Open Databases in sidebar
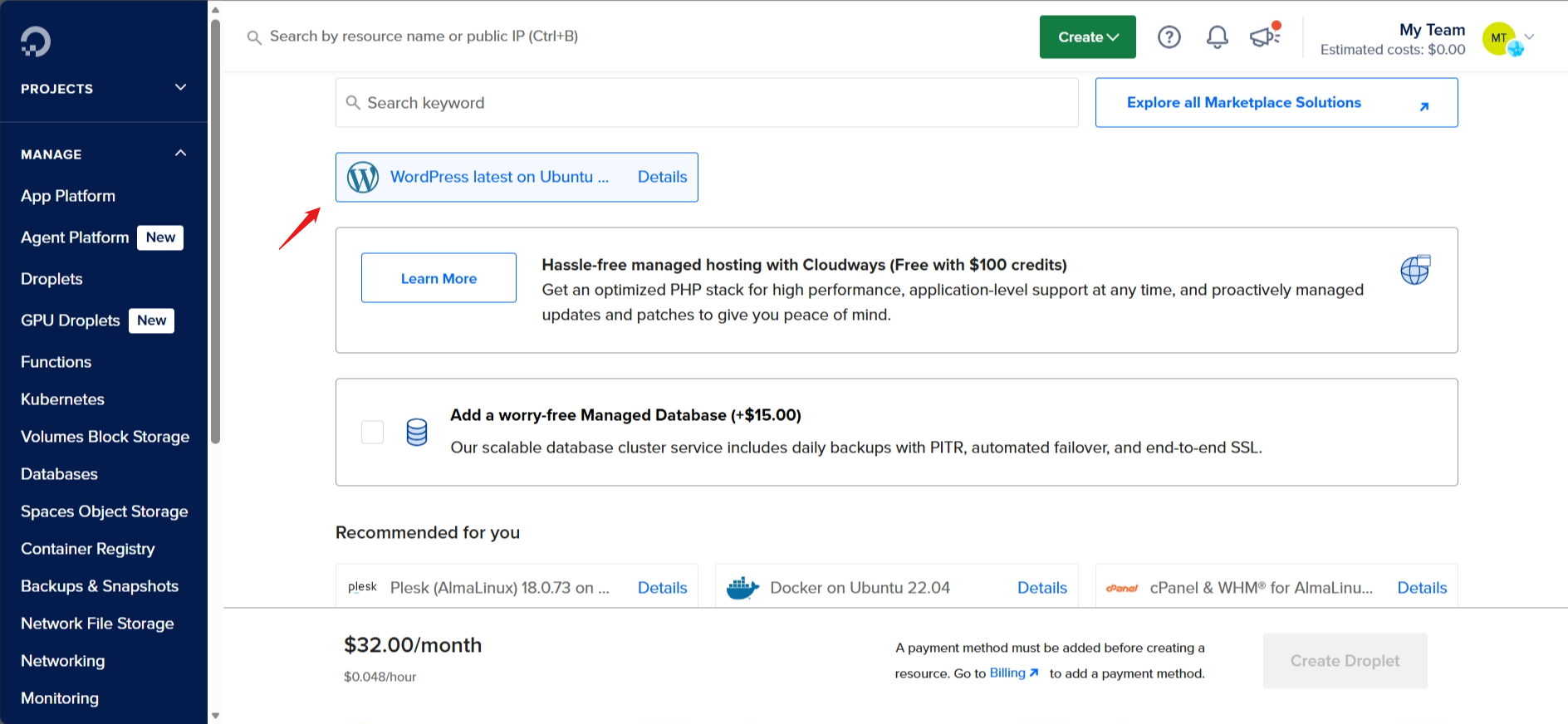This screenshot has width=1568, height=724. click(59, 474)
